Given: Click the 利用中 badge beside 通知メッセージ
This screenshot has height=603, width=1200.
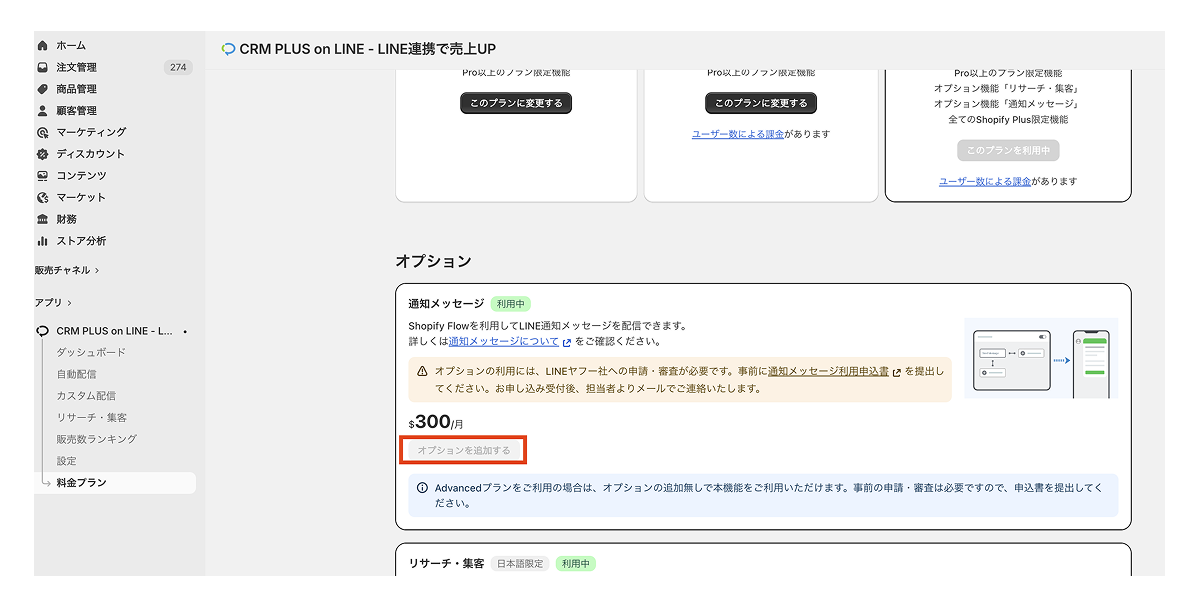Looking at the screenshot, I should (x=511, y=304).
